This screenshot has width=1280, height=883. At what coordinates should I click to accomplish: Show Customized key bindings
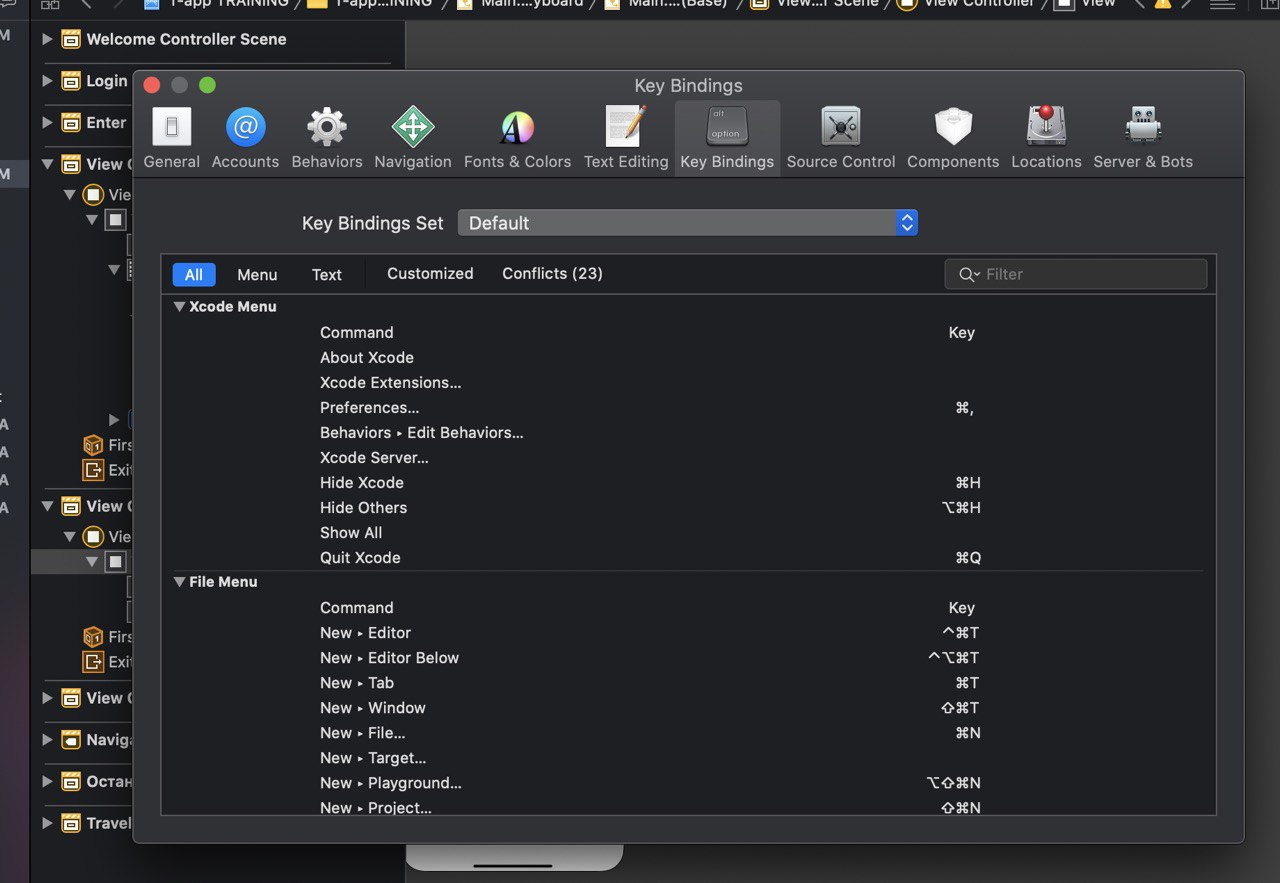pyautogui.click(x=430, y=274)
